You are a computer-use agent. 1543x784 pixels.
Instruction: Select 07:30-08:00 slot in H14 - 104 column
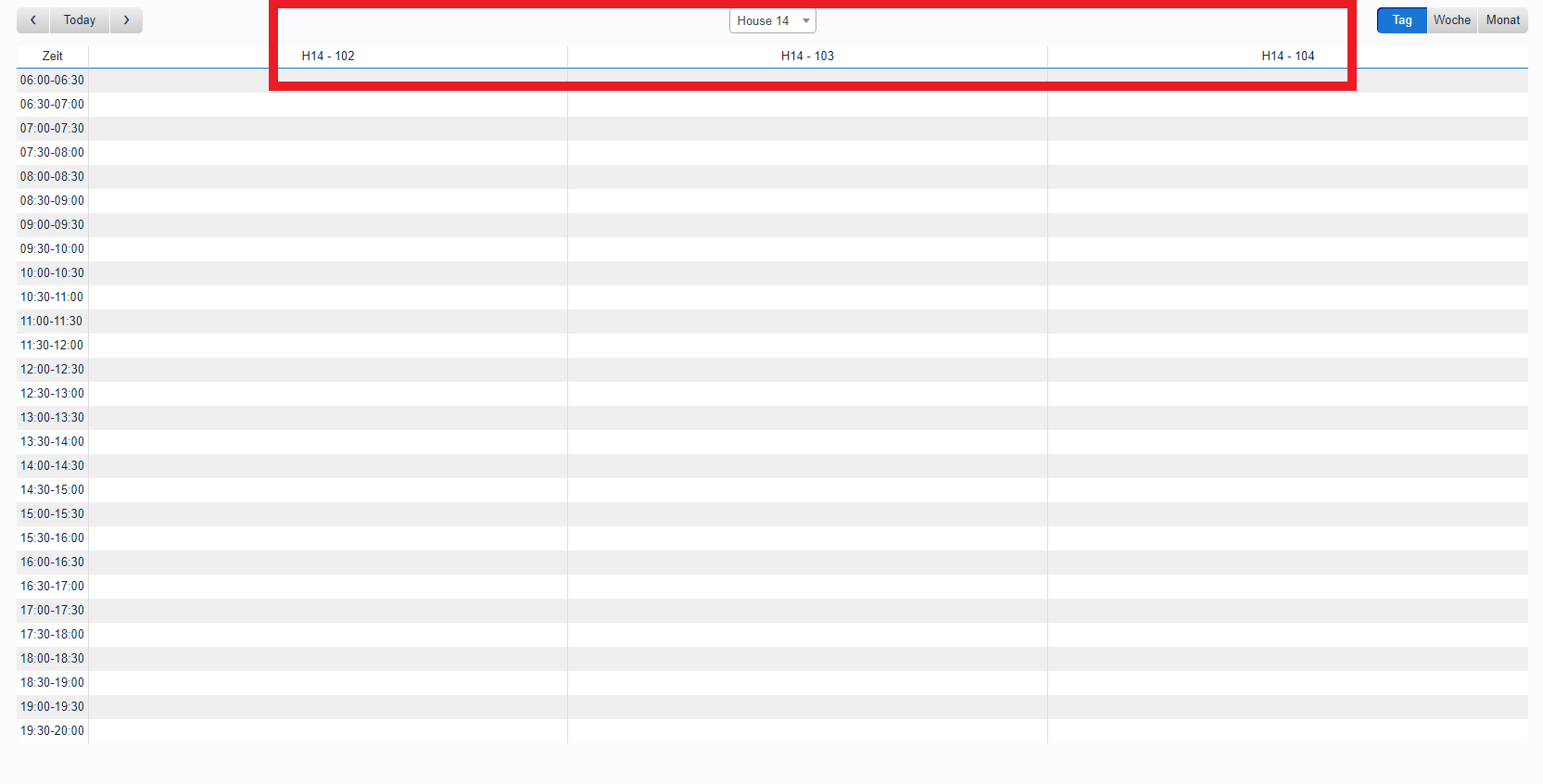pos(1287,153)
